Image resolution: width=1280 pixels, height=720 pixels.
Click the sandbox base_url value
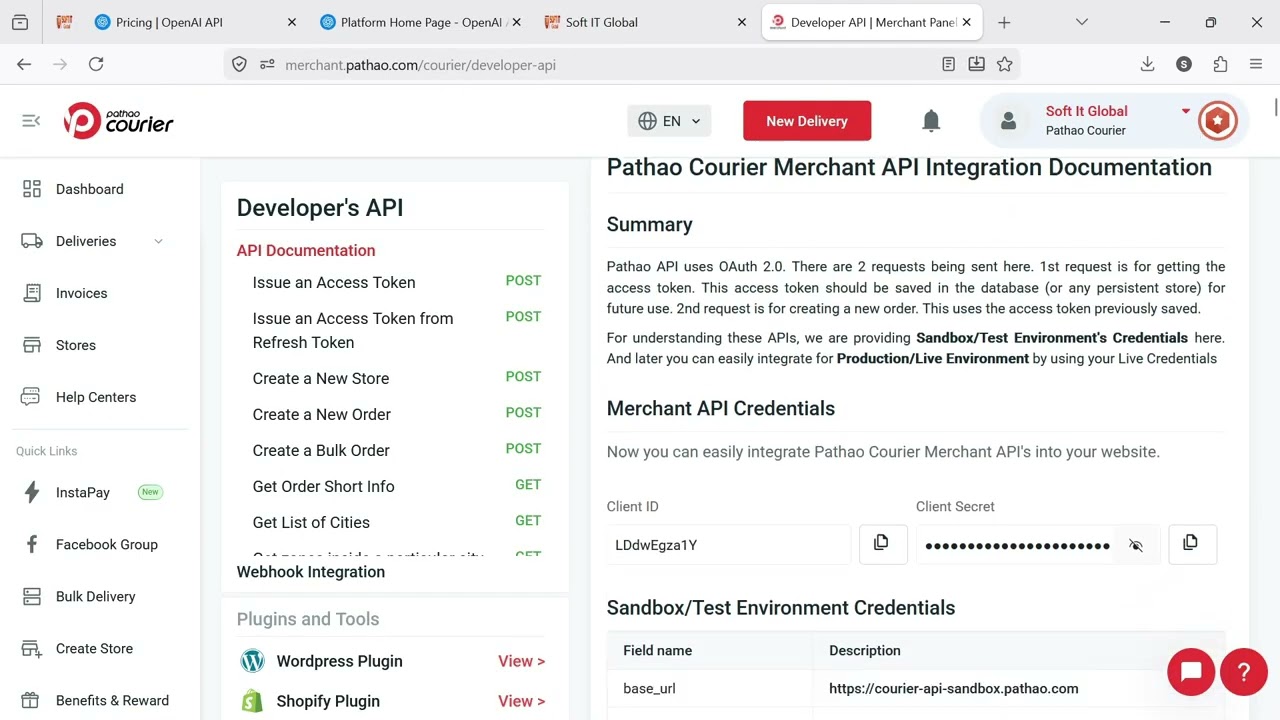coord(954,688)
